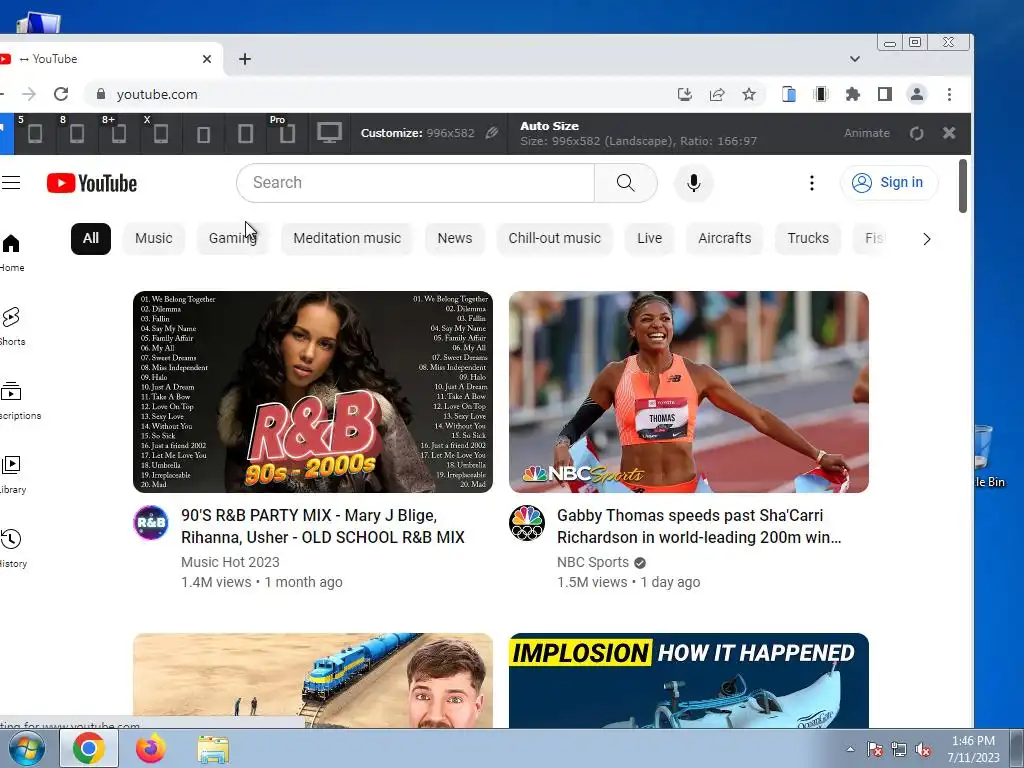Screen dimensions: 1024x768
Task: Open Library in the sidebar
Action: (12, 475)
